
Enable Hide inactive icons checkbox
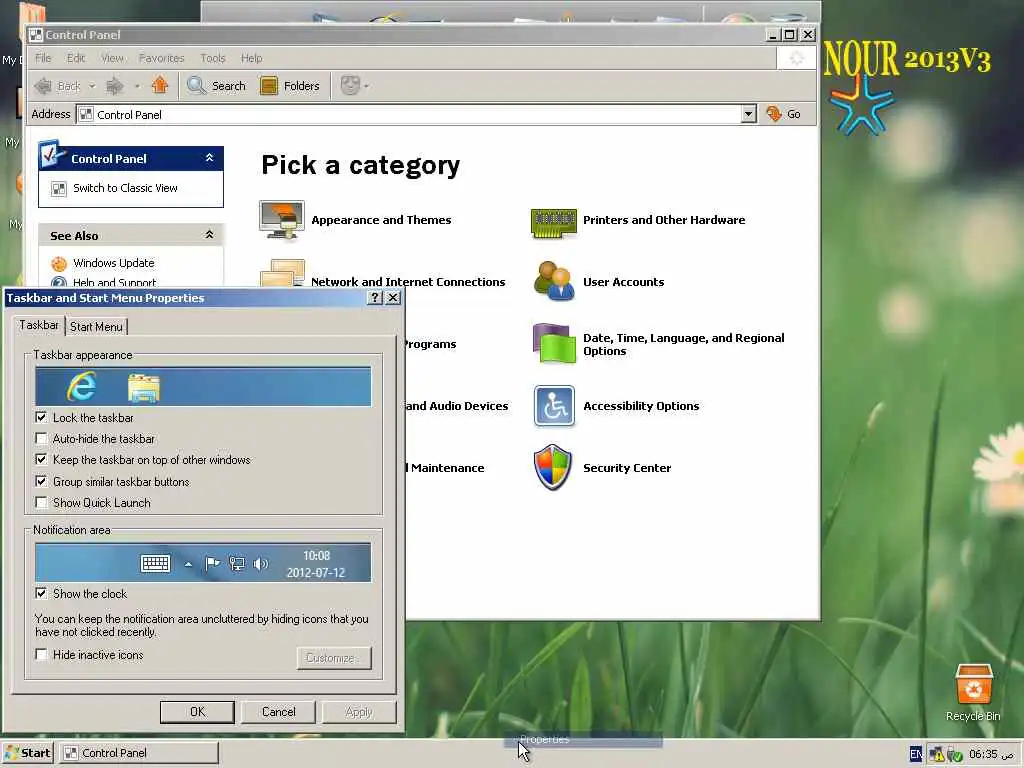tap(41, 654)
